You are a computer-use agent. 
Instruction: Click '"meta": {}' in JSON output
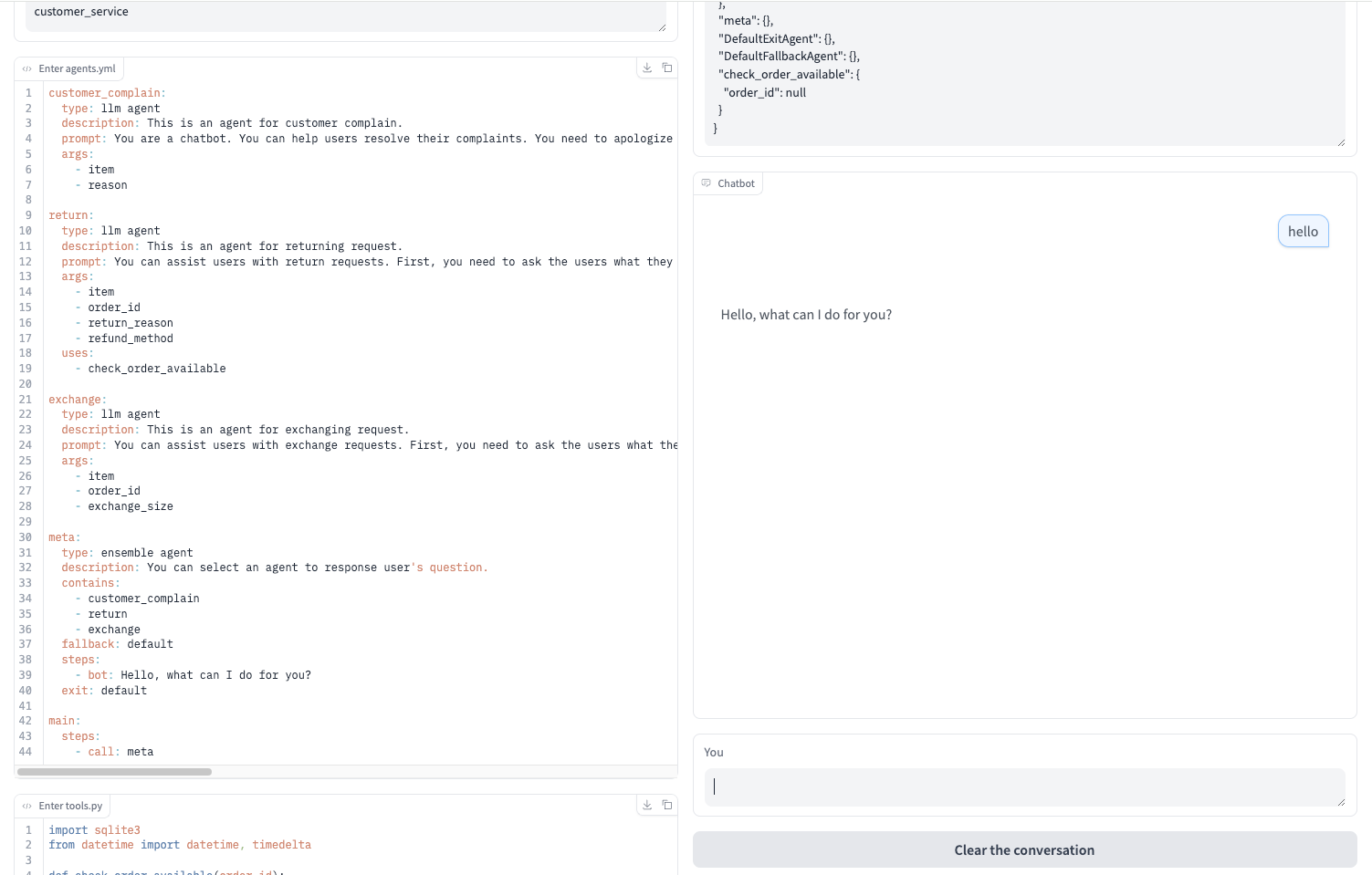(x=746, y=20)
